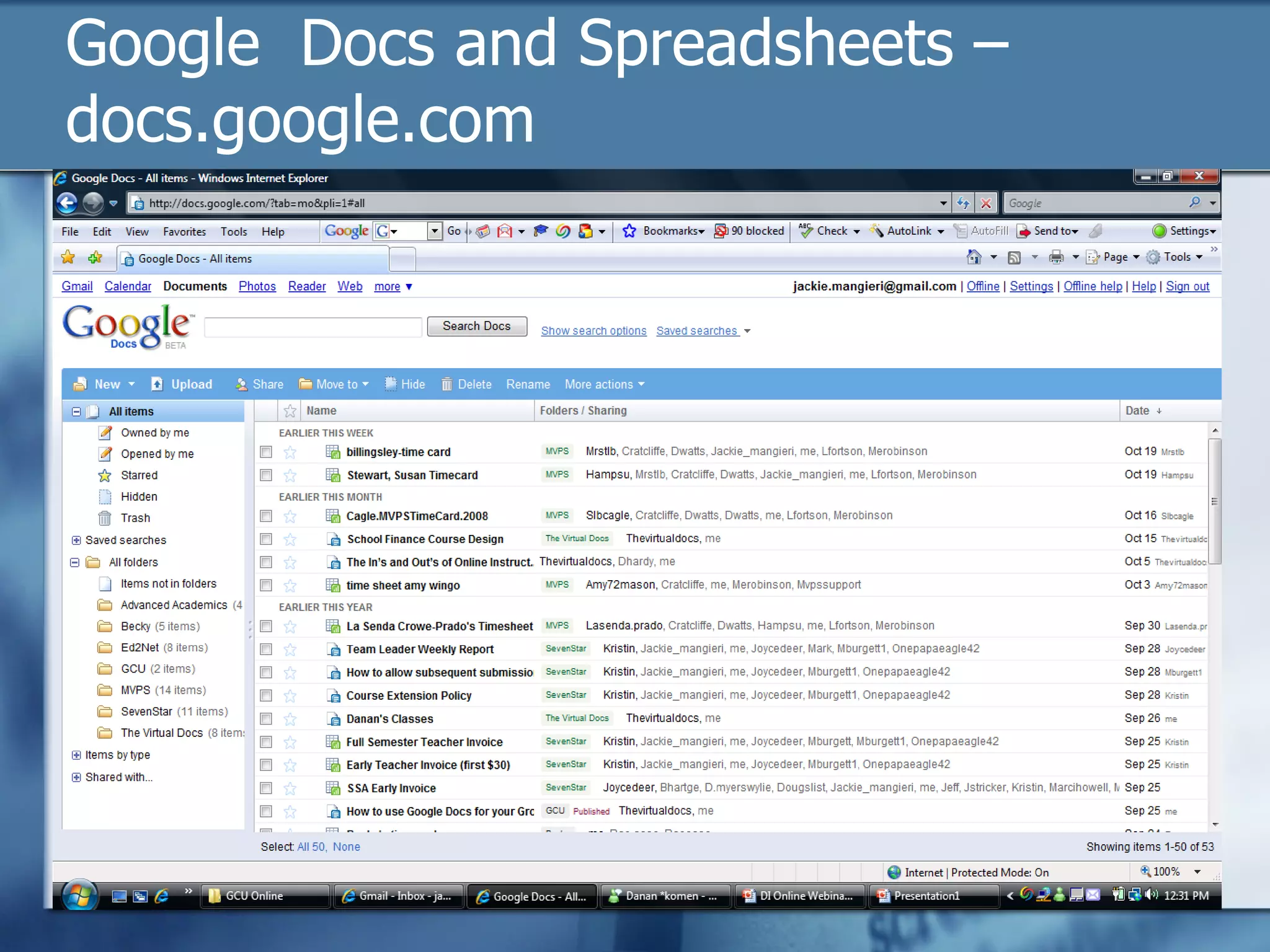1270x952 pixels.
Task: Click the RSS feeds icon
Action: coord(1015,257)
